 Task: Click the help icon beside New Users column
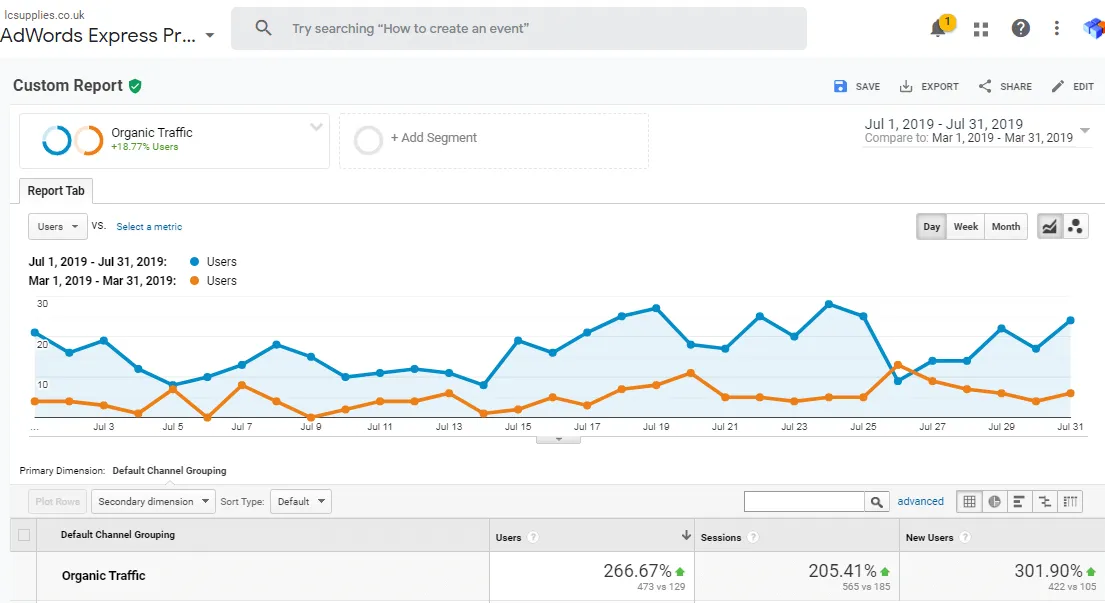[x=965, y=537]
